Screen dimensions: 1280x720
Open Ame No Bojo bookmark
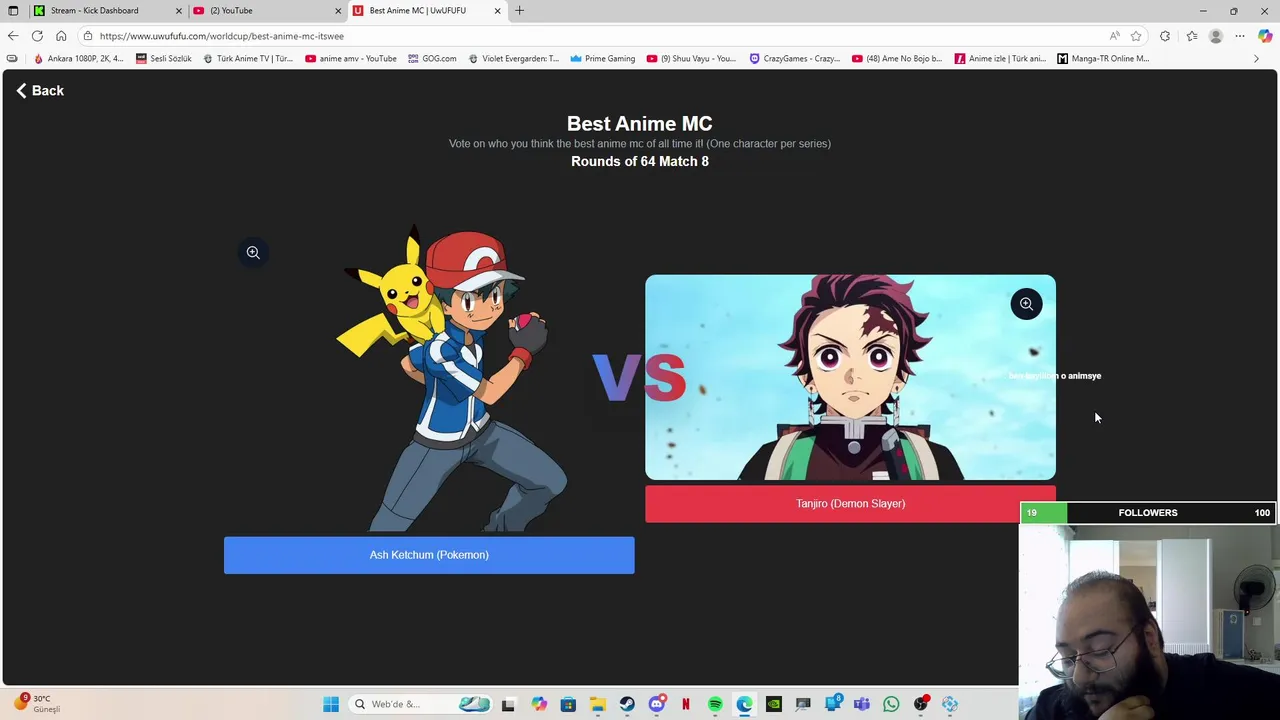click(x=897, y=59)
